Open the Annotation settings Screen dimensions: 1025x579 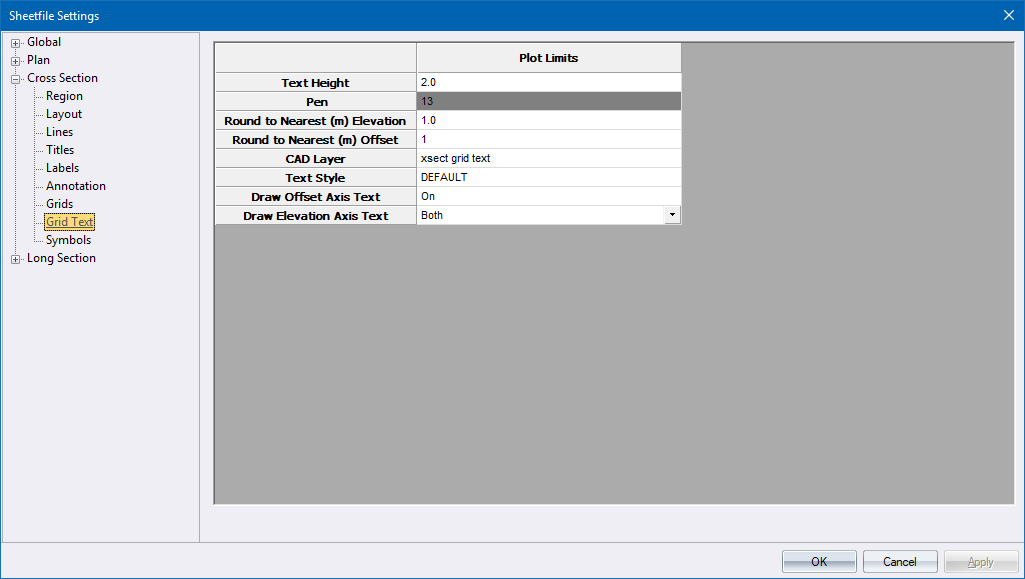tap(75, 186)
